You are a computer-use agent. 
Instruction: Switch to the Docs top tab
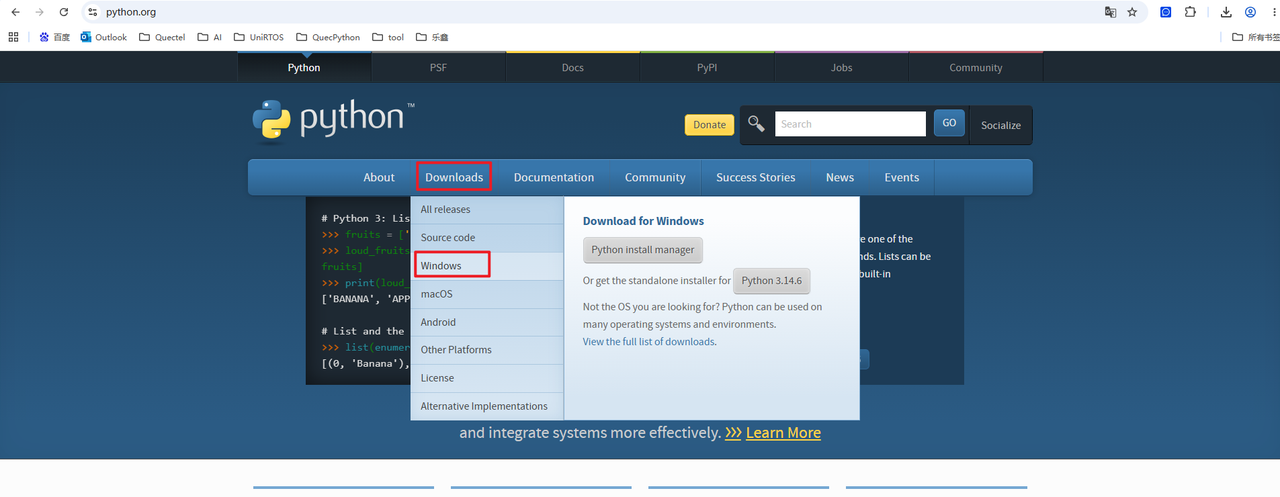[572, 68]
